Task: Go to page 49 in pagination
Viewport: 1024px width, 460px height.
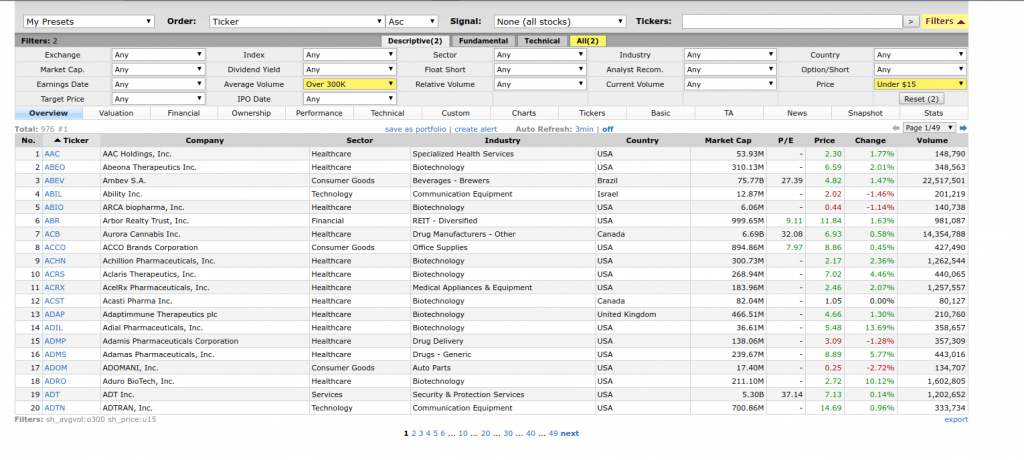Action: pyautogui.click(x=553, y=433)
